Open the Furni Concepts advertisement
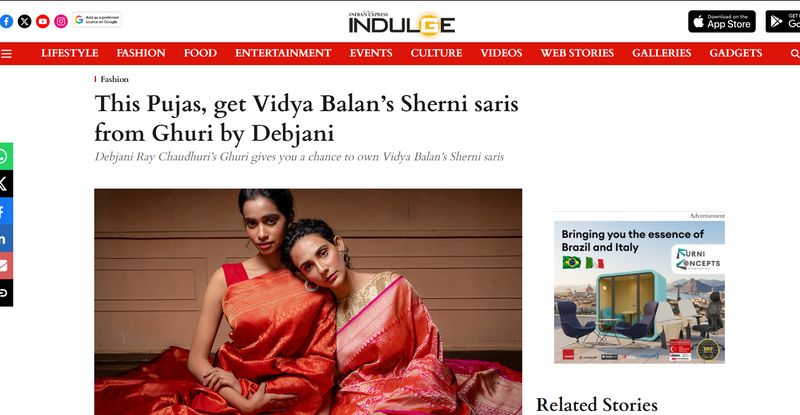 pyautogui.click(x=639, y=292)
